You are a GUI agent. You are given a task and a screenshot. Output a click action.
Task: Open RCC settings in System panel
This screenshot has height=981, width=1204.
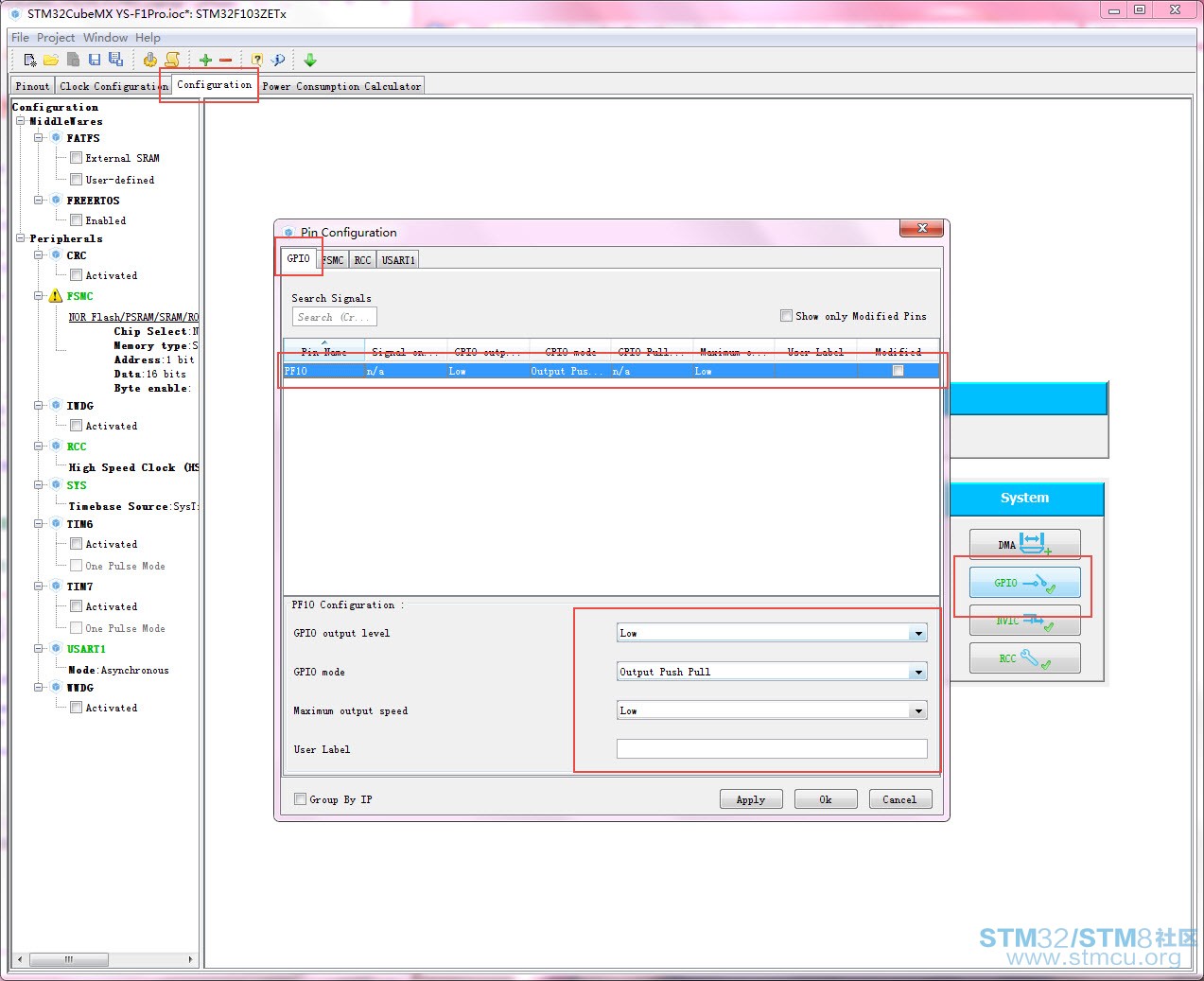tap(1024, 658)
